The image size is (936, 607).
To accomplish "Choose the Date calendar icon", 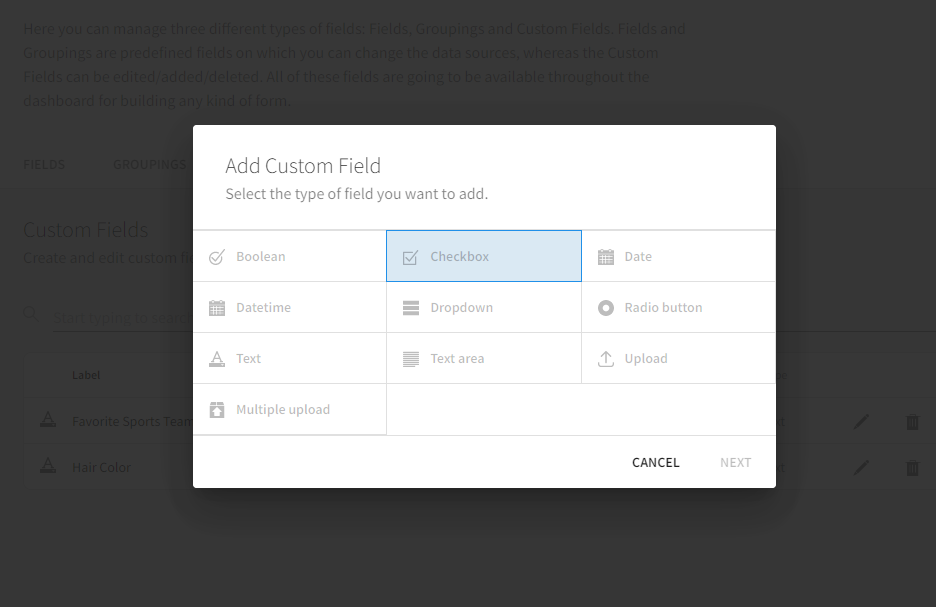I will pyautogui.click(x=605, y=257).
